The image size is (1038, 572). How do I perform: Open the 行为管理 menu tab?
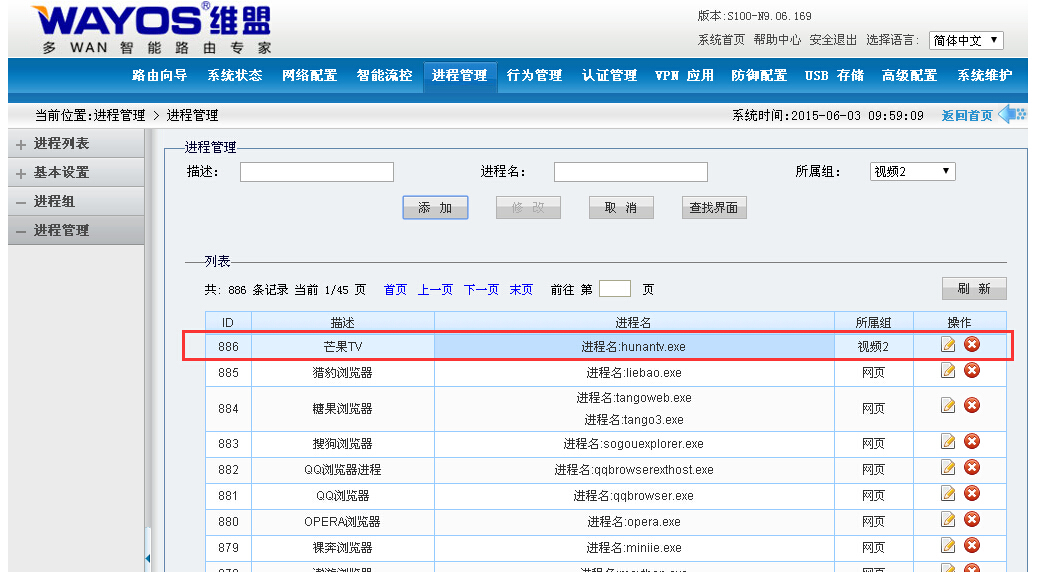click(x=534, y=76)
